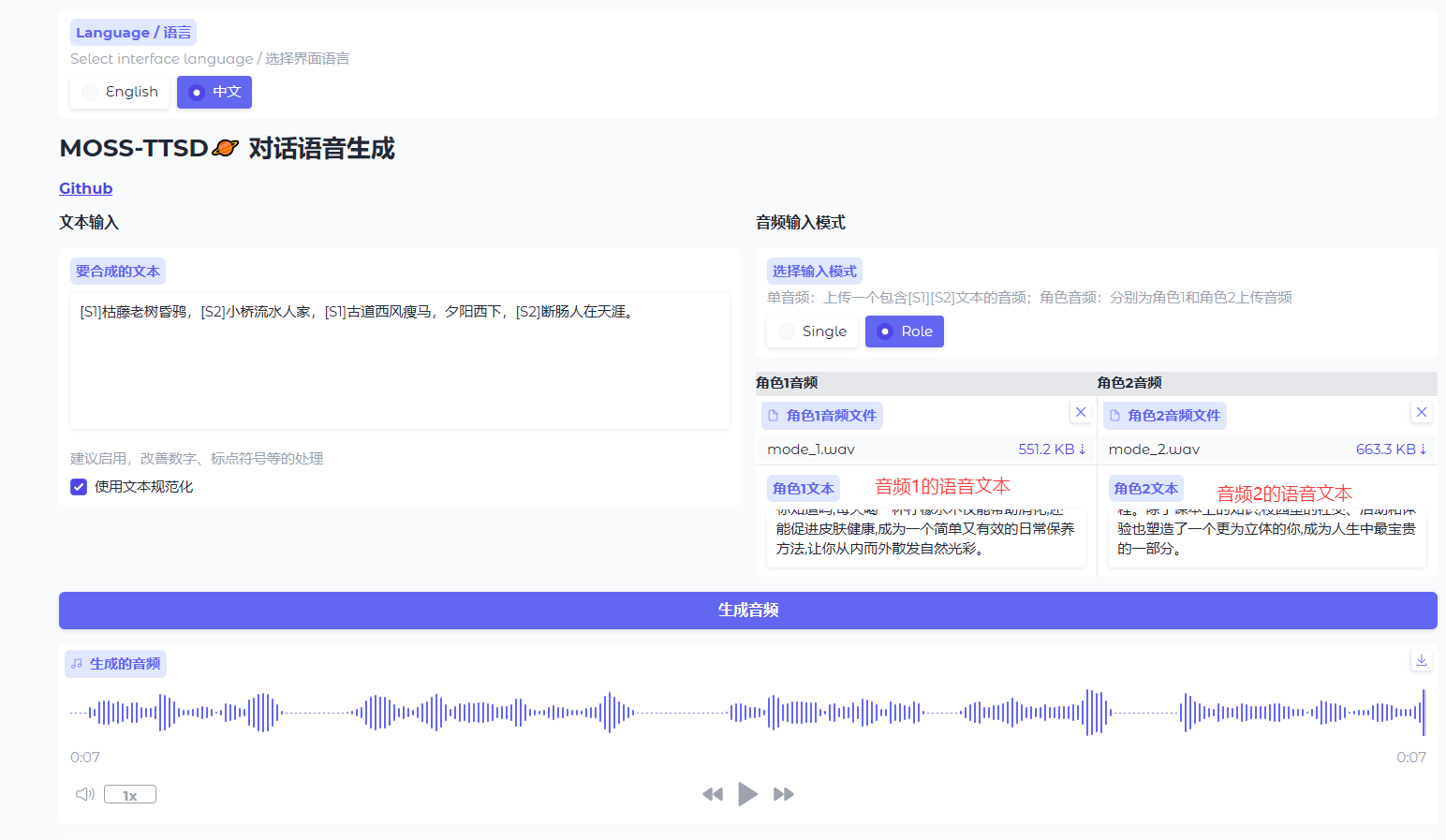Click the 角色1音频文件 upload control
This screenshot has height=840, width=1446.
[x=821, y=415]
